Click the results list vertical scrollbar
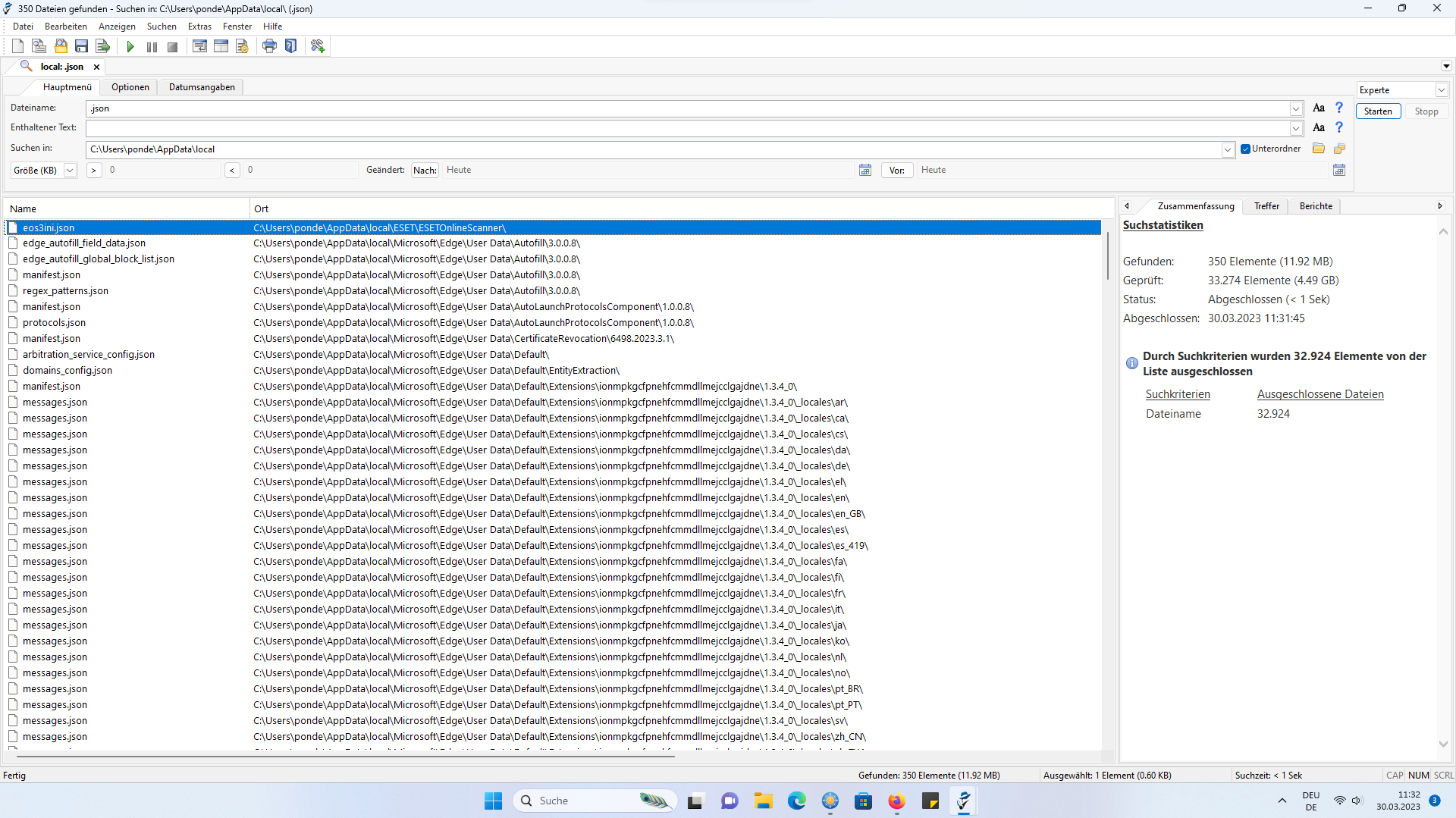1456x818 pixels. pos(1107,255)
